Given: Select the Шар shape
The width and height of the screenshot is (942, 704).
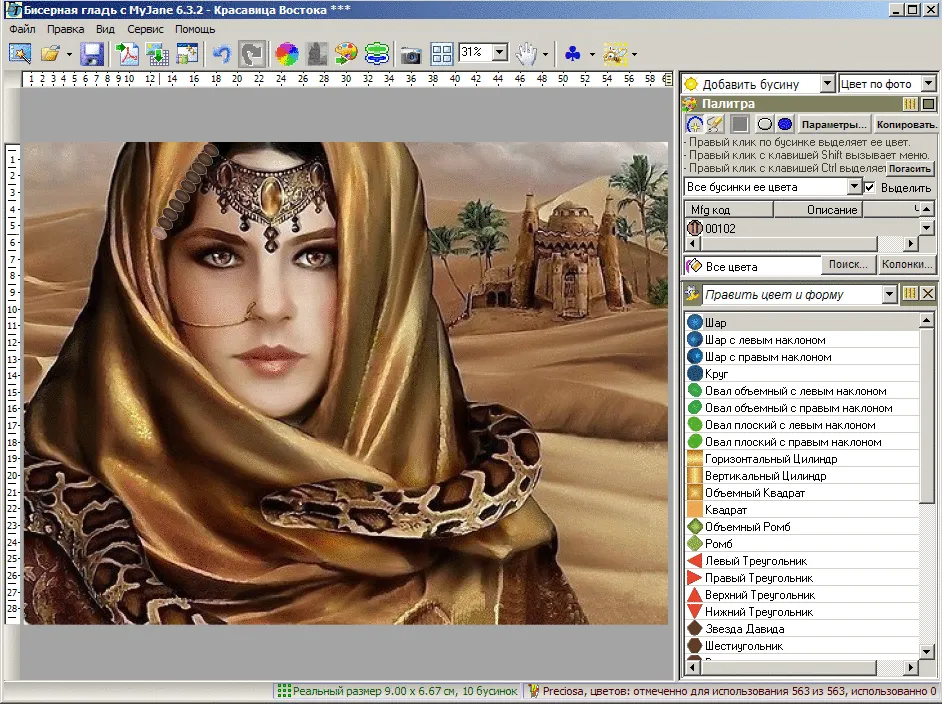Looking at the screenshot, I should point(802,323).
